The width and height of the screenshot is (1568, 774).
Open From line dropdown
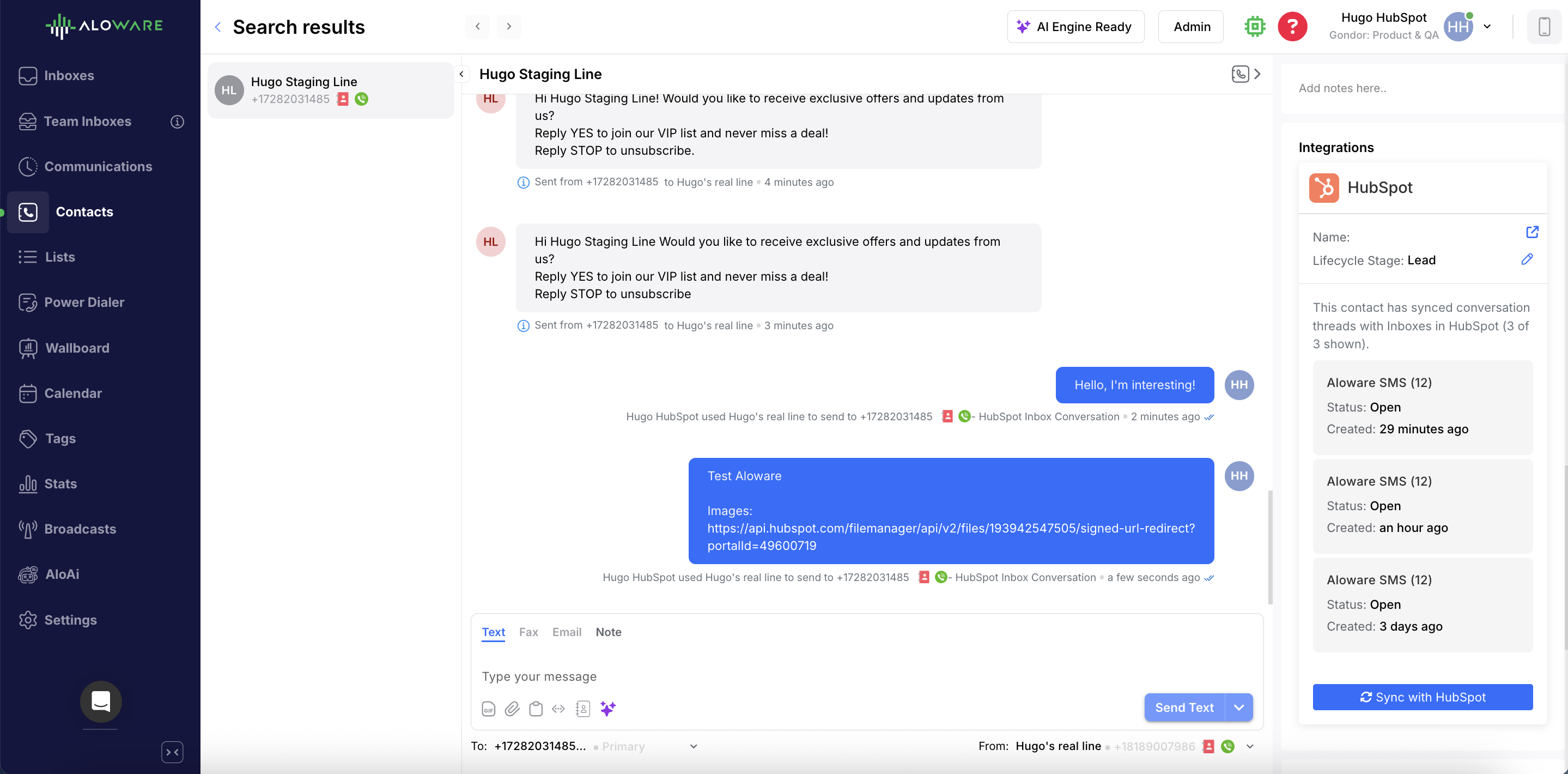point(1250,747)
